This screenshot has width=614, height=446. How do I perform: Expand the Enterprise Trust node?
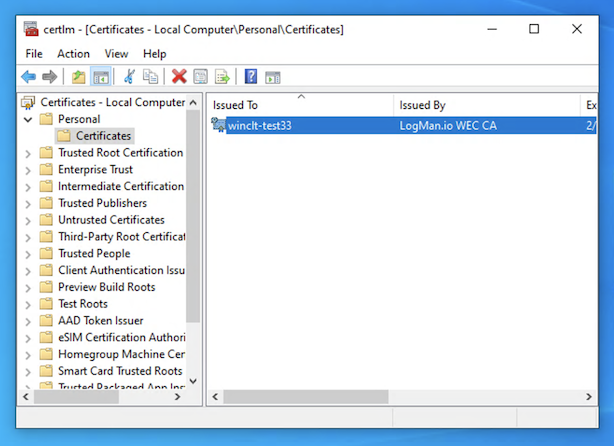coord(28,170)
